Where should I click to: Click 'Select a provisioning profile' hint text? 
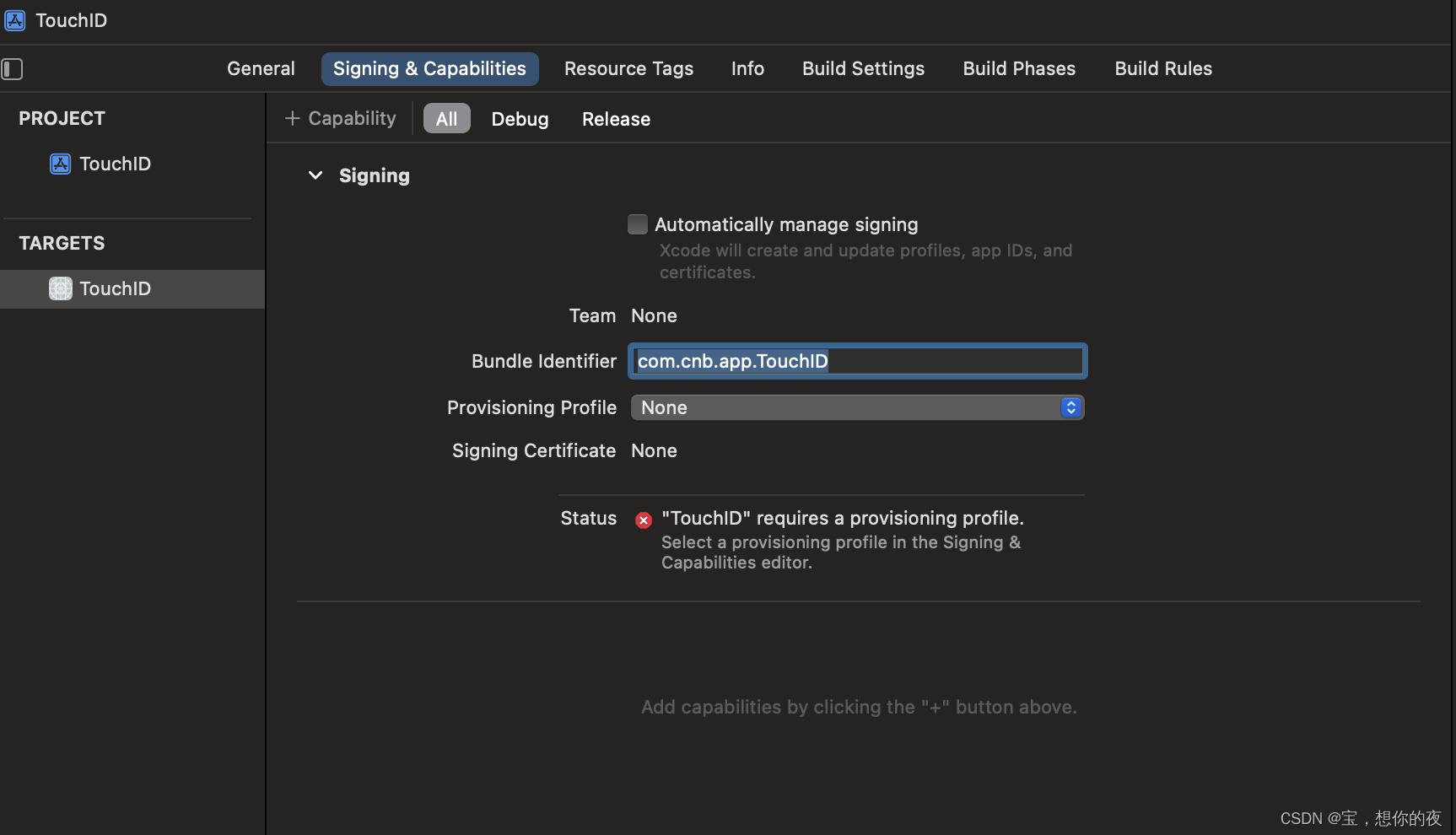click(x=841, y=552)
